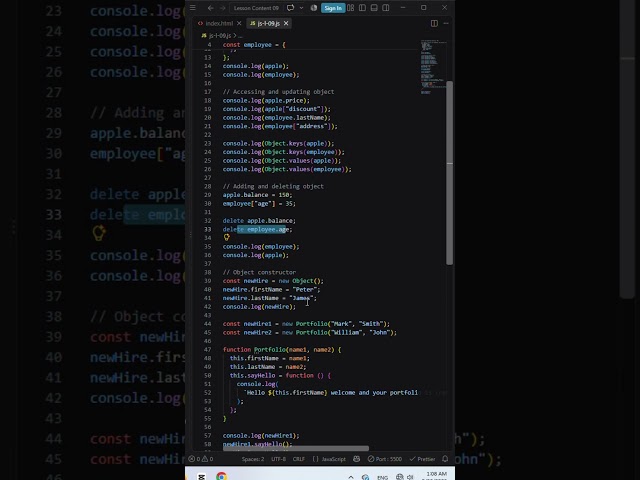Change line endings via CRLF

click(x=299, y=459)
